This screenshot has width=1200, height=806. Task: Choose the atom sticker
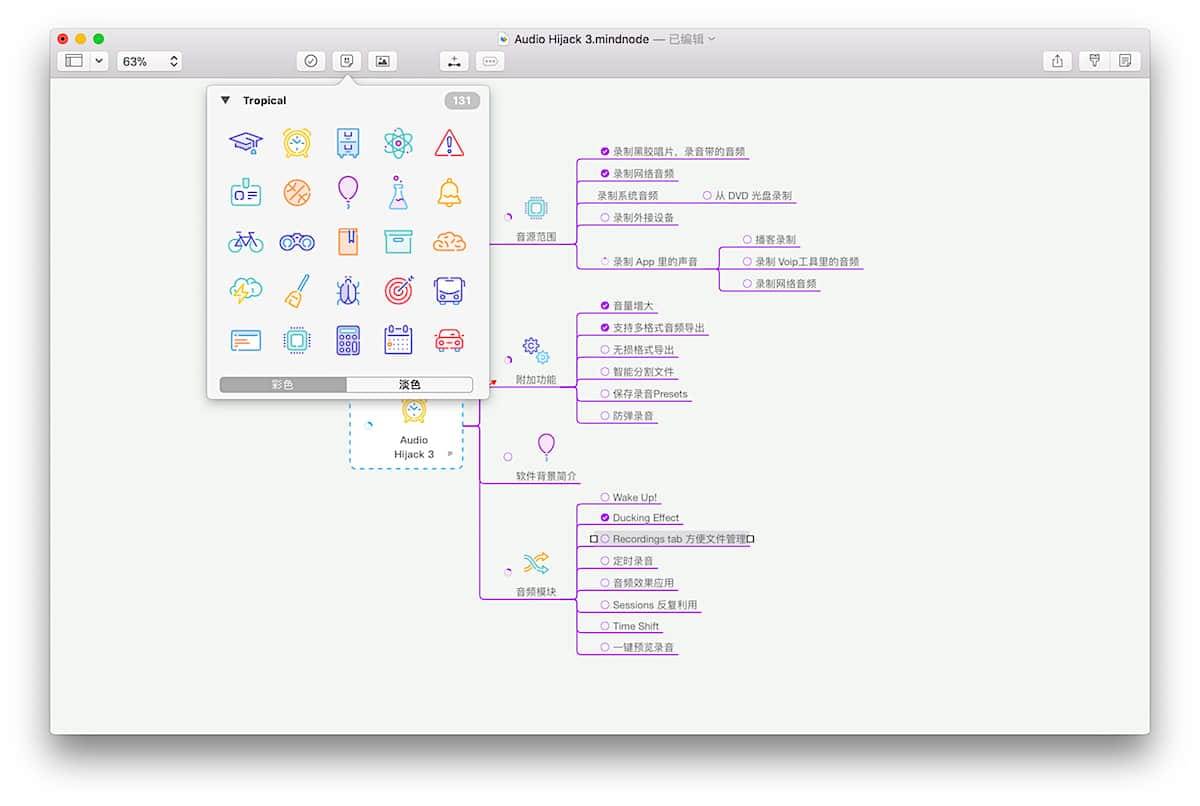pyautogui.click(x=398, y=143)
